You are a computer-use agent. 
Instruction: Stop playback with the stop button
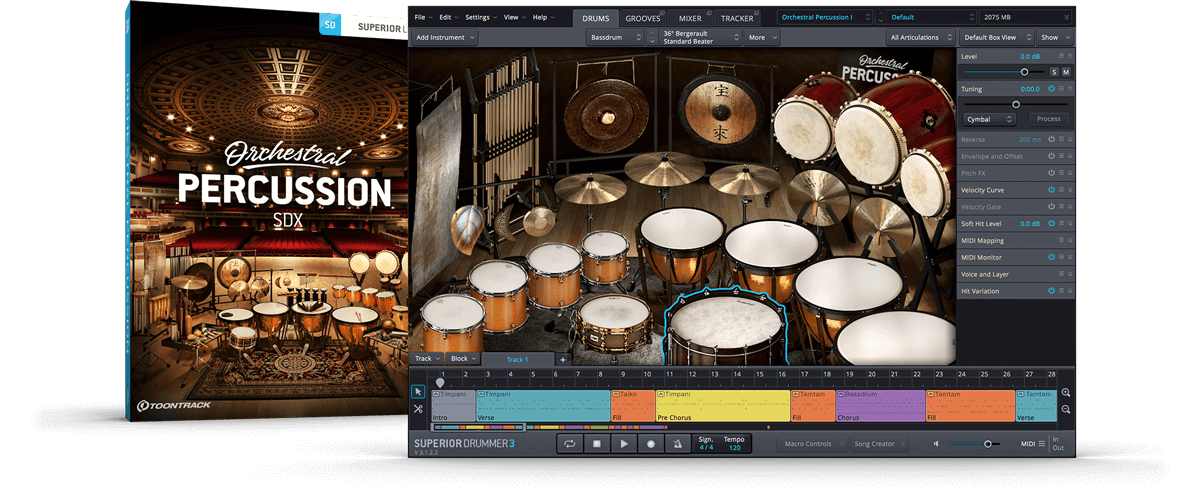[597, 443]
